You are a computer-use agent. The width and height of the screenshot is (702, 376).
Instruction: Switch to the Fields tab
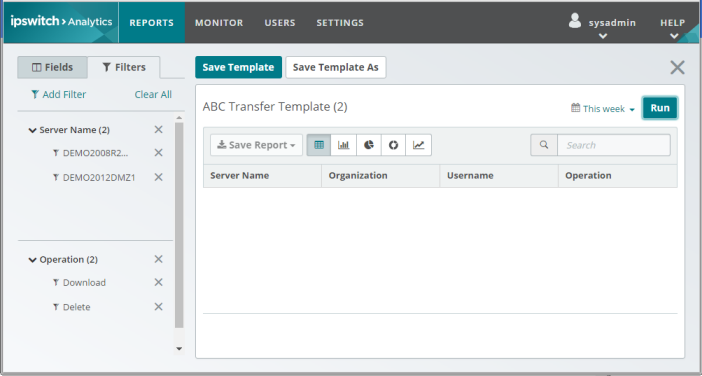52,68
